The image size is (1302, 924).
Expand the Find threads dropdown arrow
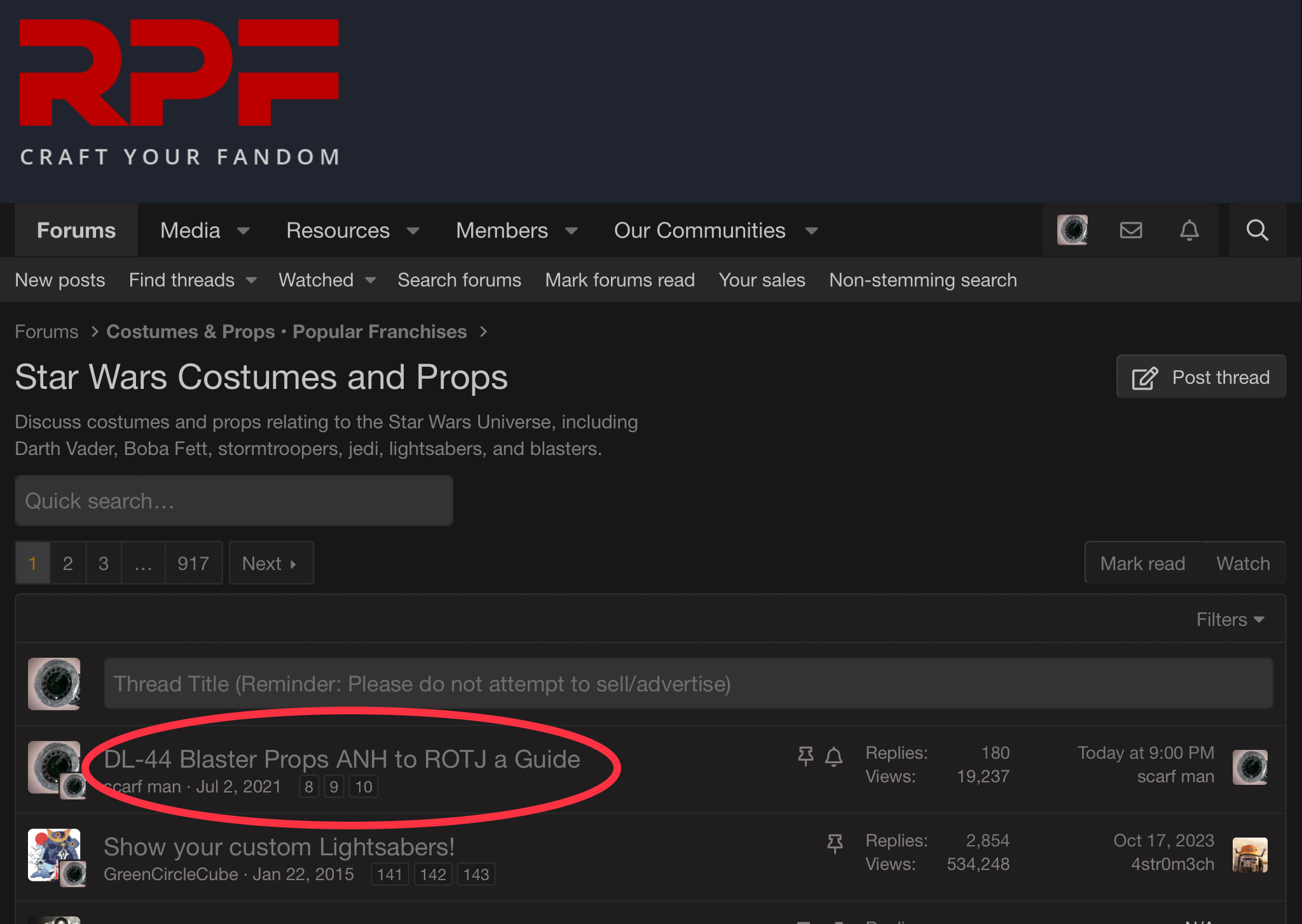coord(252,280)
